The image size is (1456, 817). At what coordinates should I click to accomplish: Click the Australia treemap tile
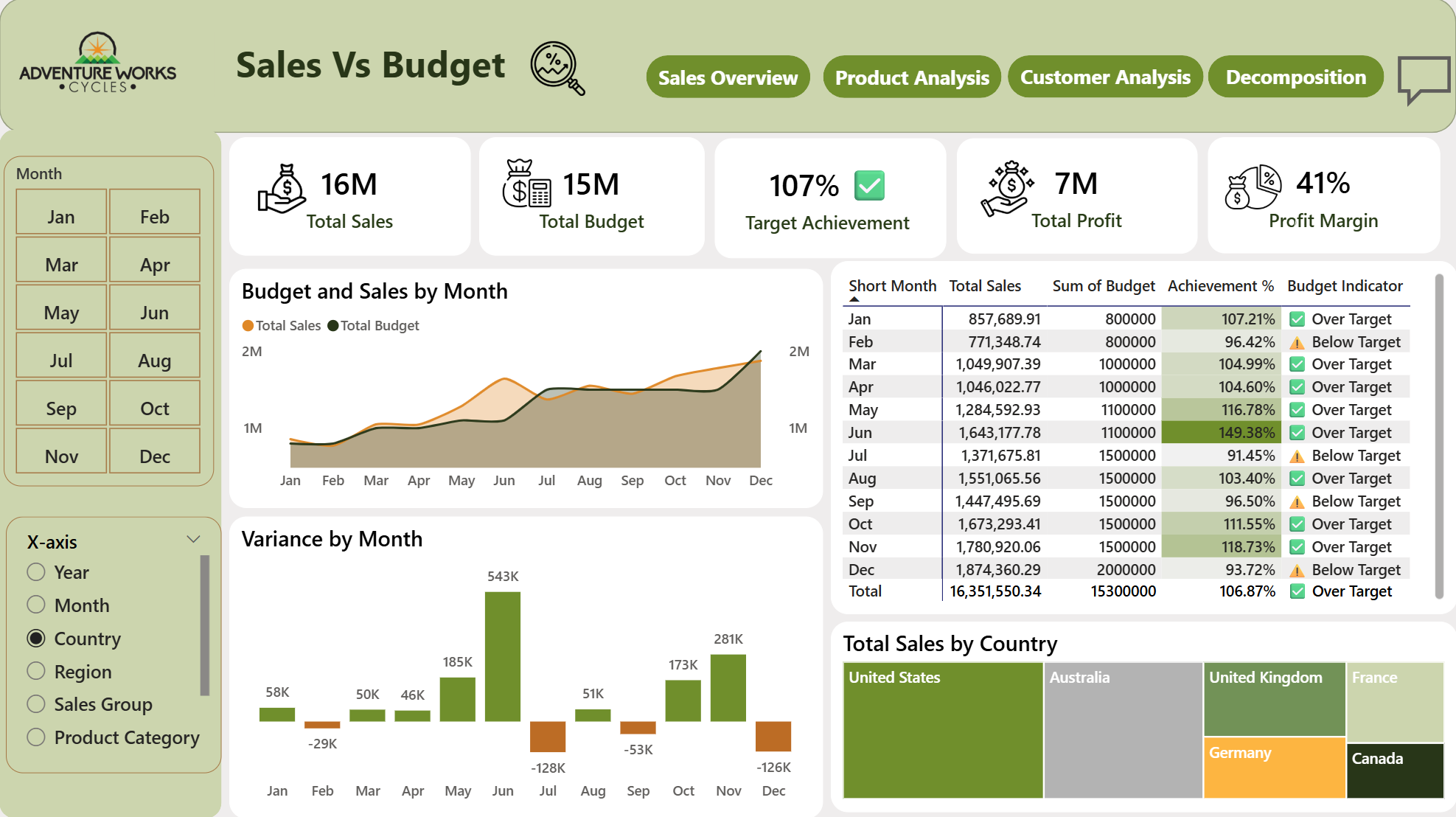1124,730
